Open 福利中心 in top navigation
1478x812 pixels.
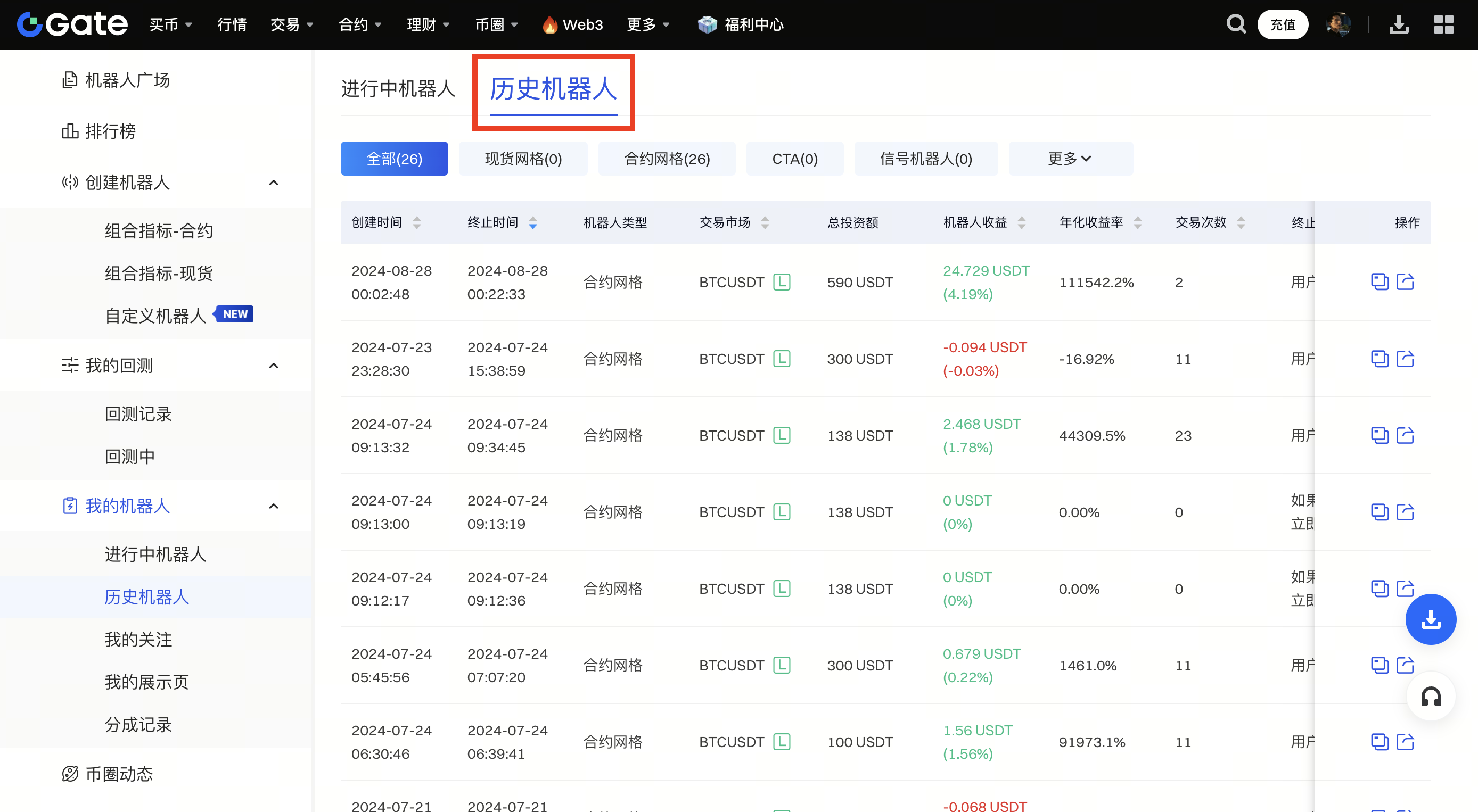tap(753, 24)
